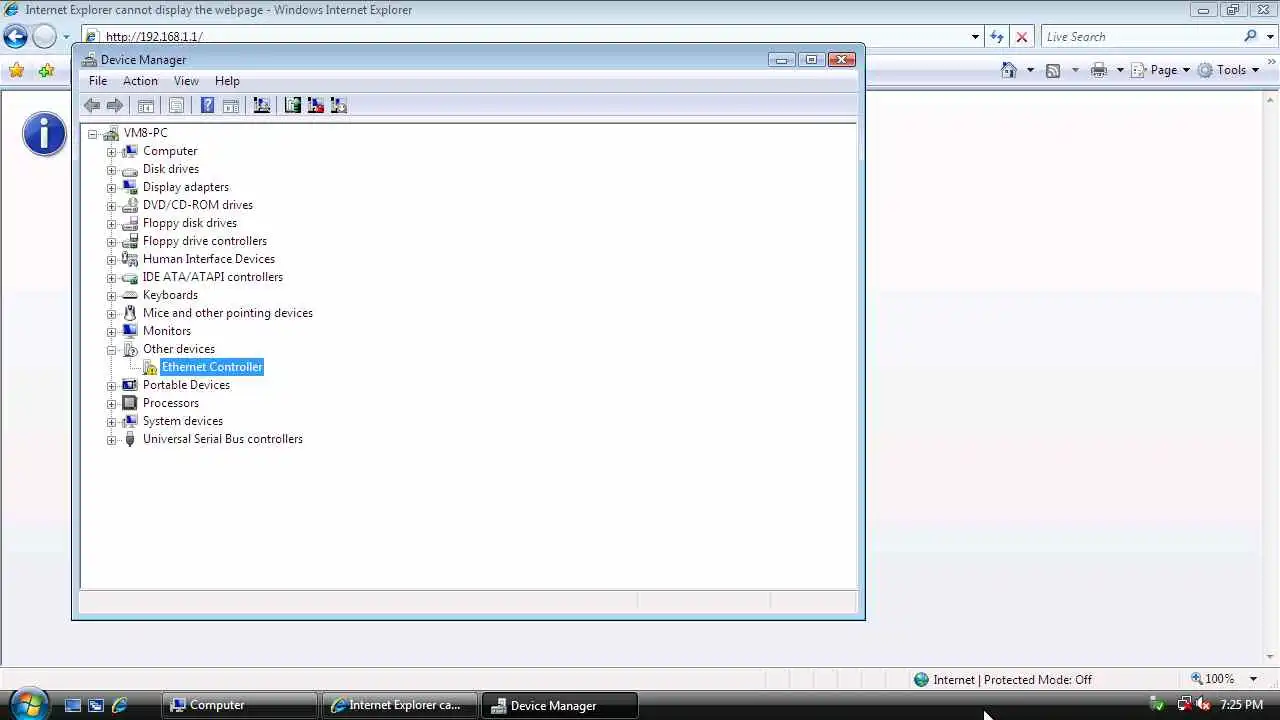
Task: Select Mice and other pointing devices
Action: [x=228, y=313]
